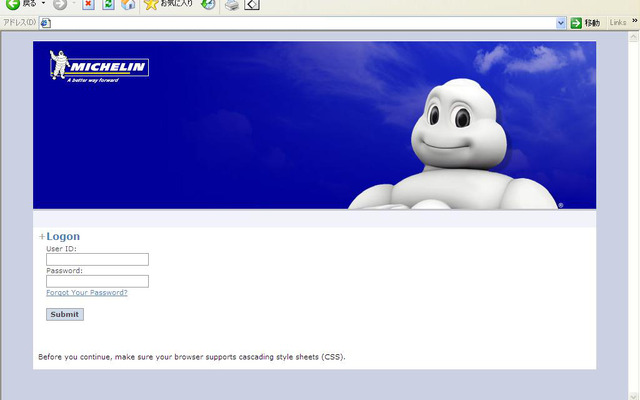Screen dimensions: 640x400
Task: Open the Links toolbar label
Action: point(618,22)
